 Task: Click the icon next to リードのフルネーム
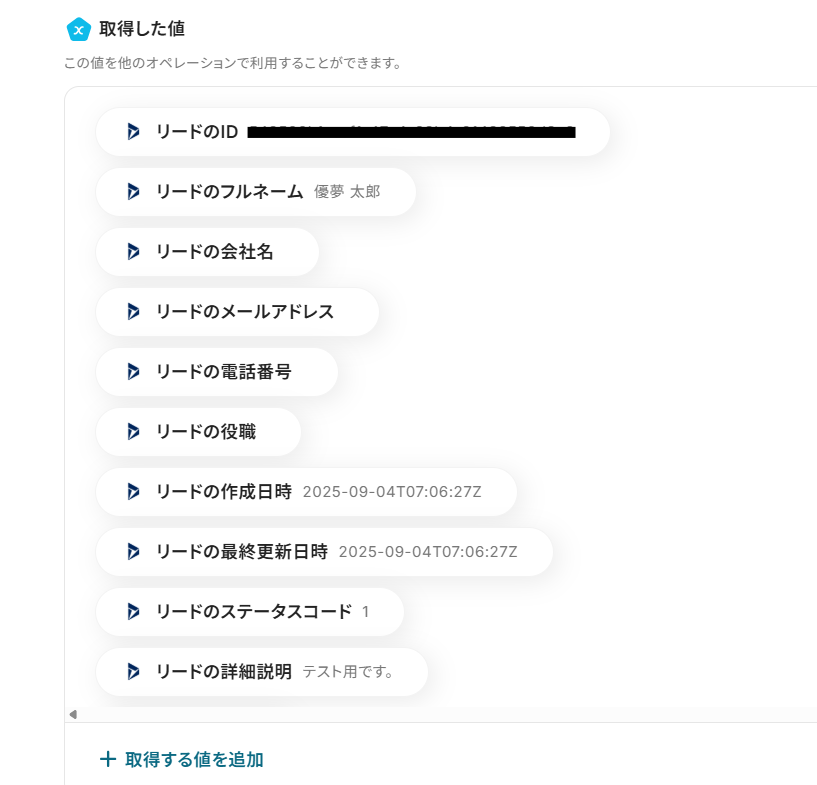tap(133, 192)
